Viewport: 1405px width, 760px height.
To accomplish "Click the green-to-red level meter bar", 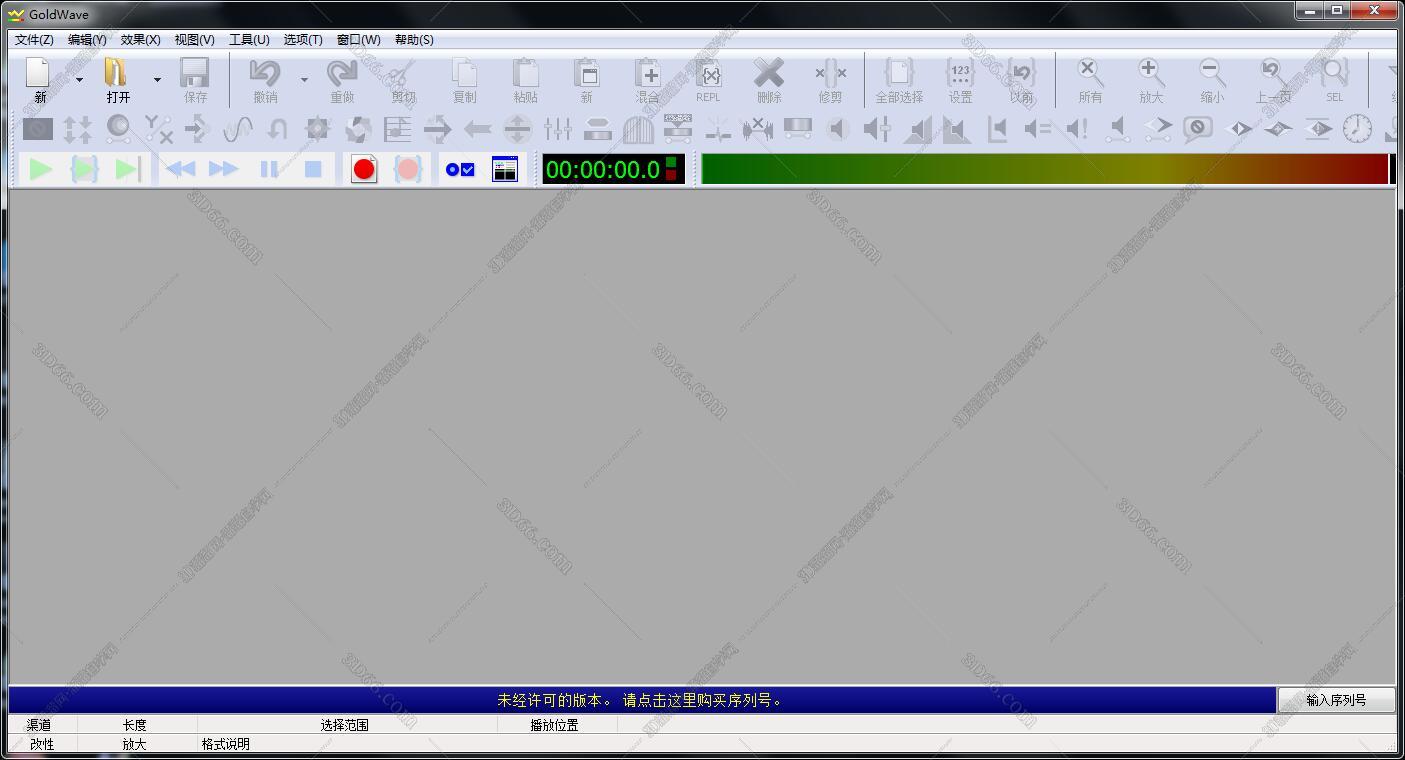I will tap(1044, 169).
